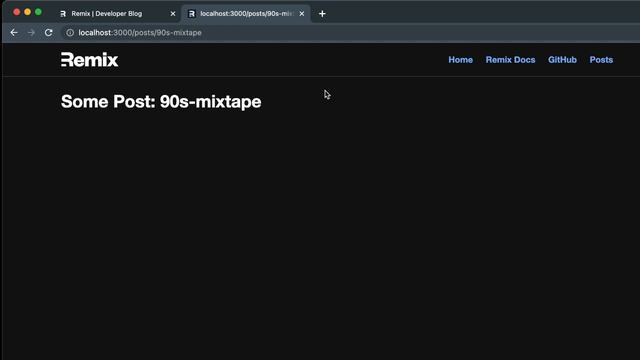This screenshot has width=640, height=360.
Task: Reload the current page
Action: pos(49,33)
